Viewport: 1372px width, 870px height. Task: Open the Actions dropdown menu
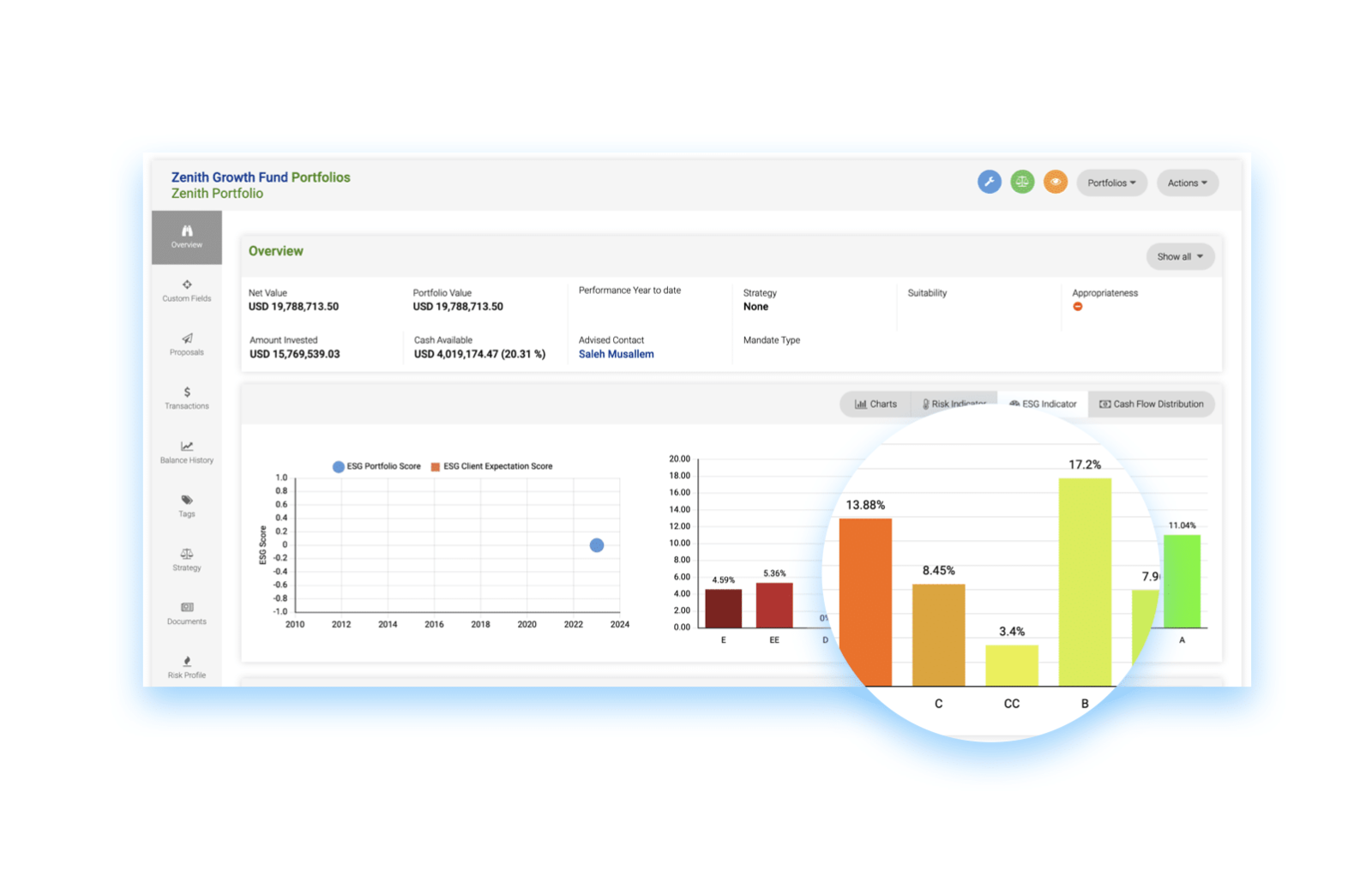tap(1188, 183)
